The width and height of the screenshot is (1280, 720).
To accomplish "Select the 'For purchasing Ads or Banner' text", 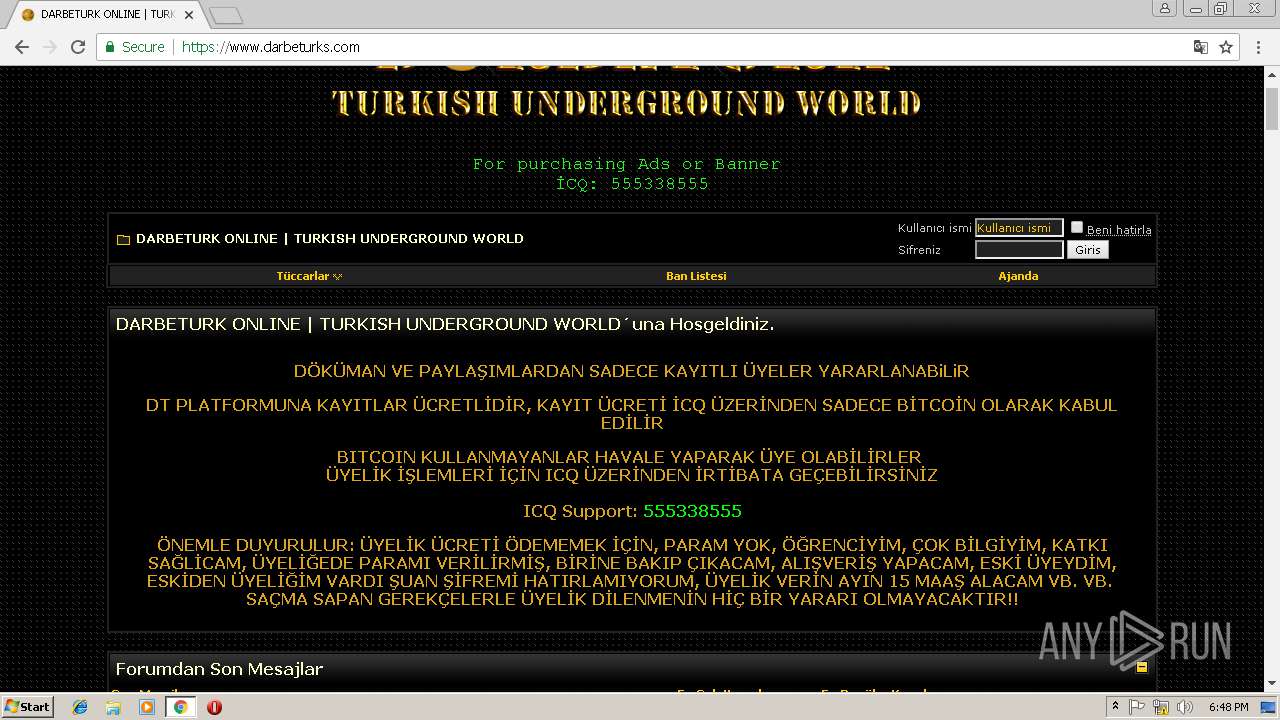I will [x=627, y=164].
